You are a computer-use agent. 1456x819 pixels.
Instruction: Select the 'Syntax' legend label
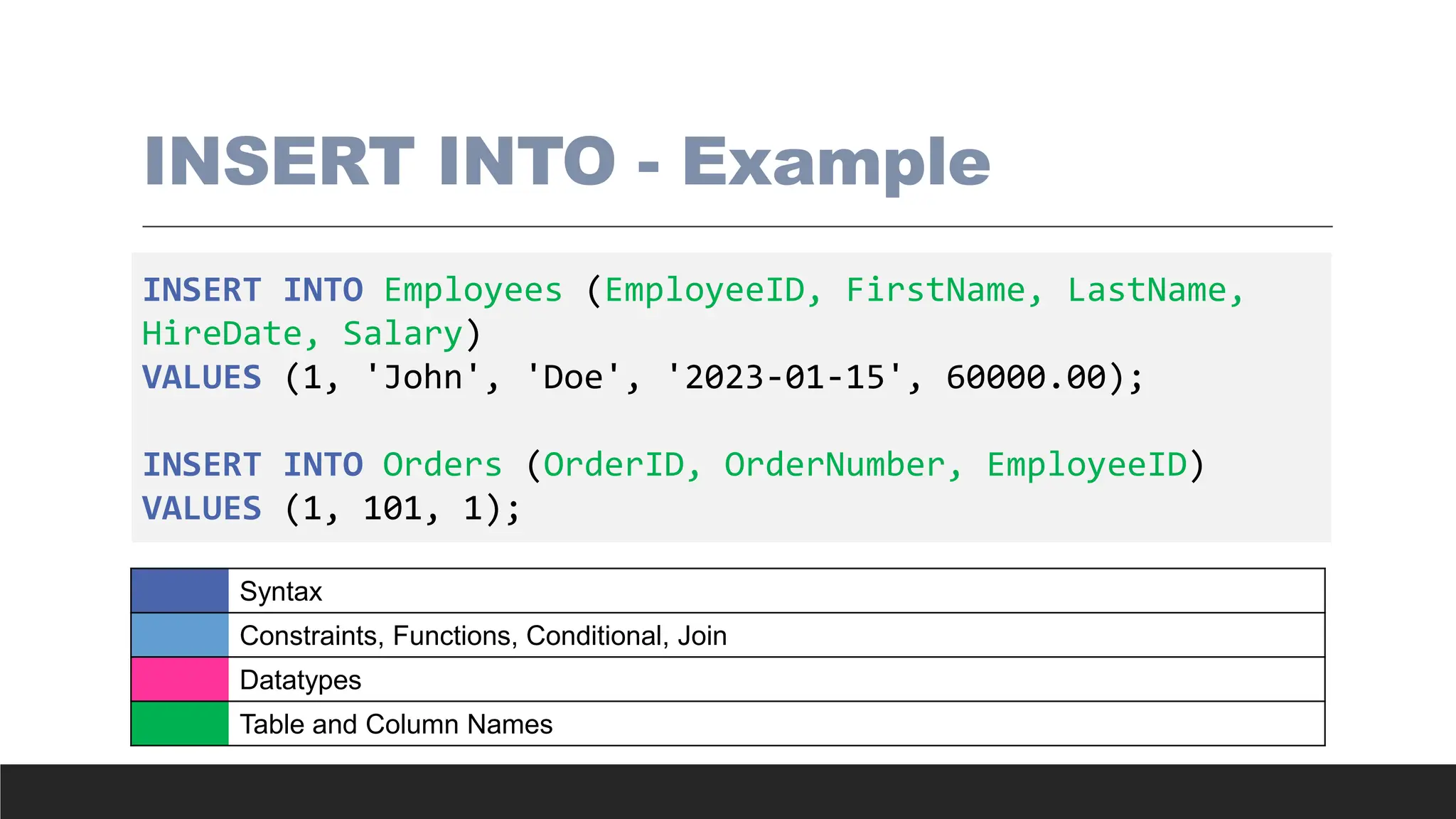(x=281, y=591)
